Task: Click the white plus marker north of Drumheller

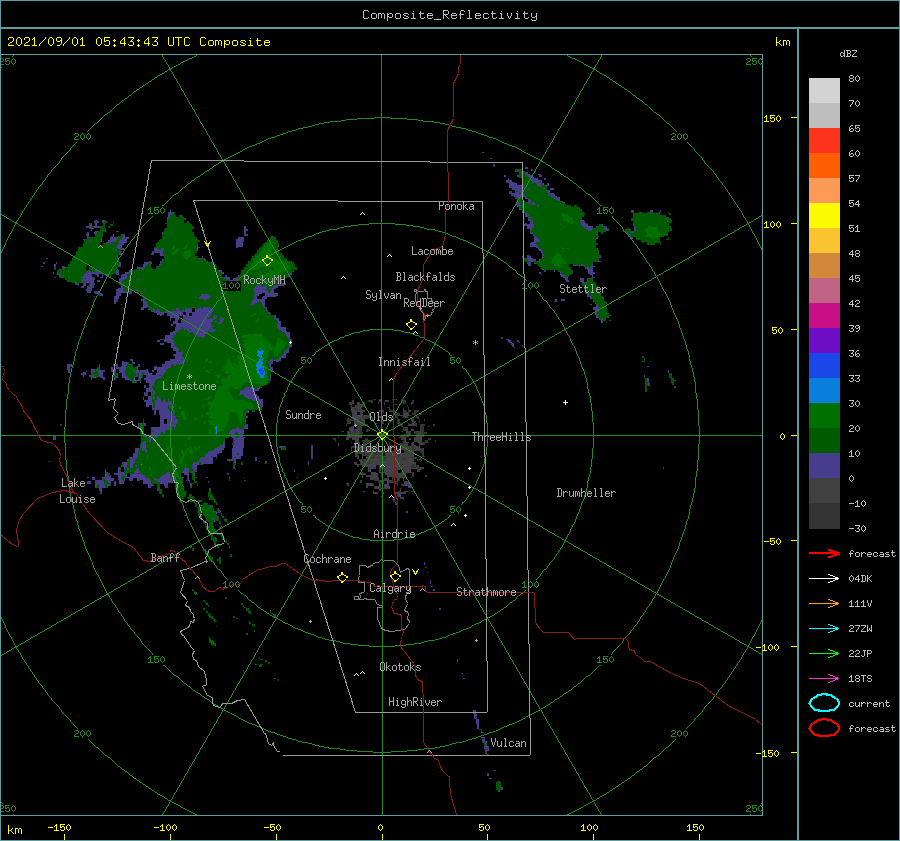Action: click(565, 402)
